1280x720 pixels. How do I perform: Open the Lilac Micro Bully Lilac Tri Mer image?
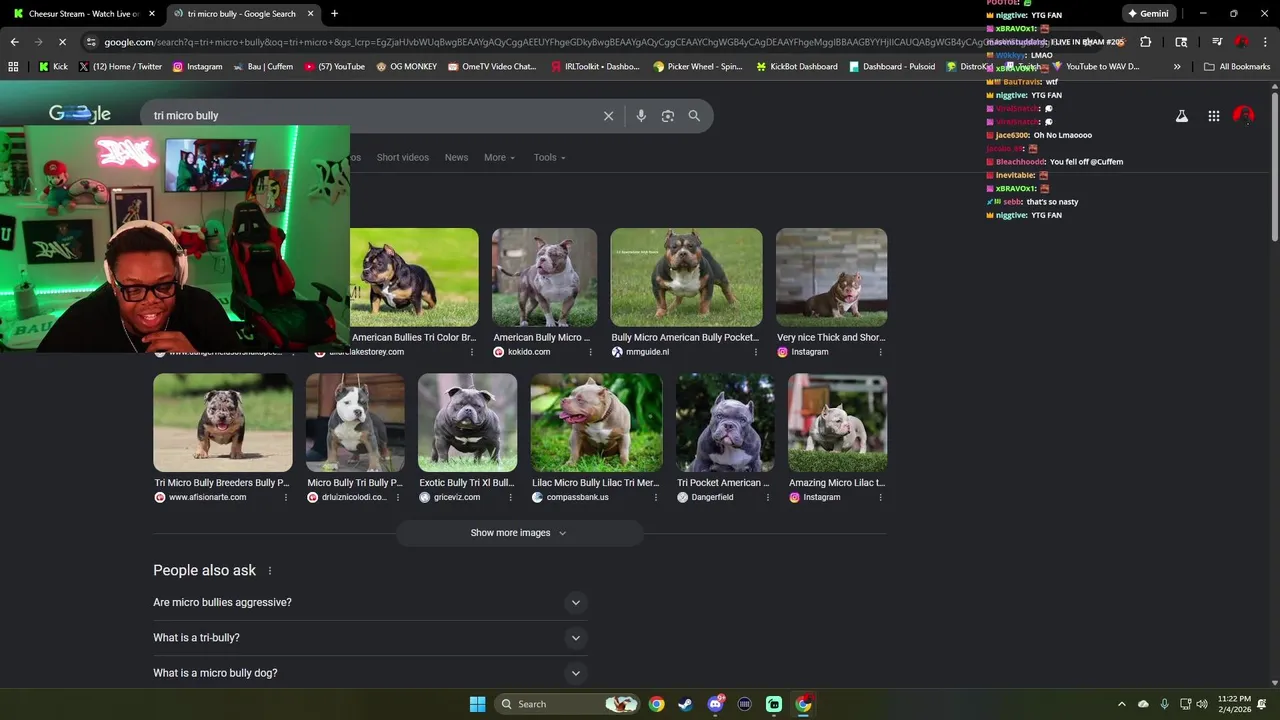(x=597, y=423)
